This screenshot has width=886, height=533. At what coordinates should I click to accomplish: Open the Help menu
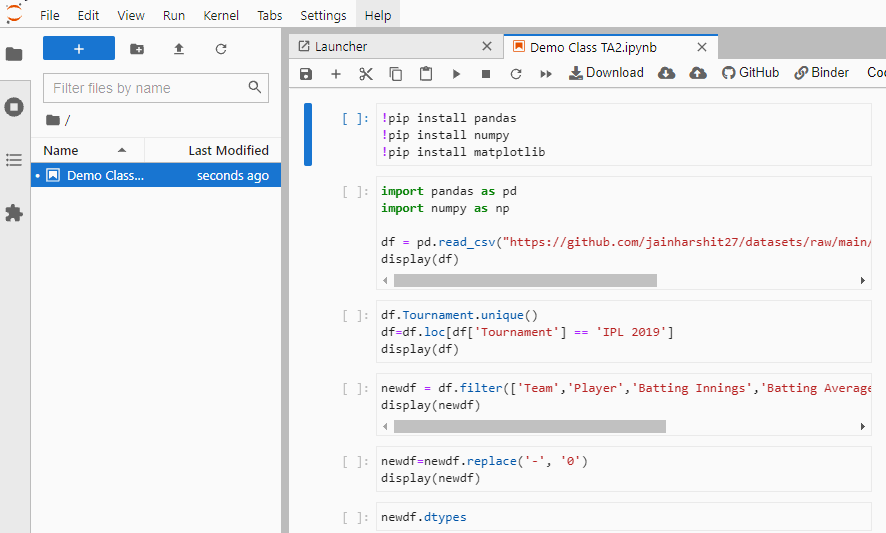click(x=378, y=15)
